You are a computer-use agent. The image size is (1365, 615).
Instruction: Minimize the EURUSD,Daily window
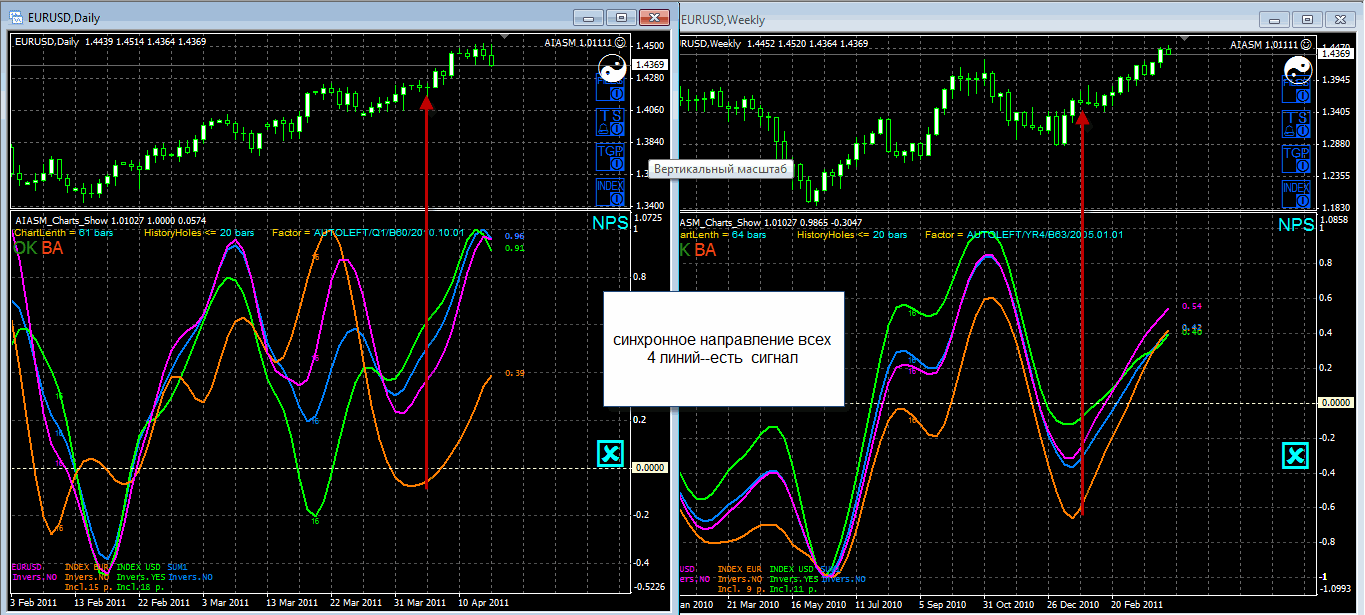589,17
